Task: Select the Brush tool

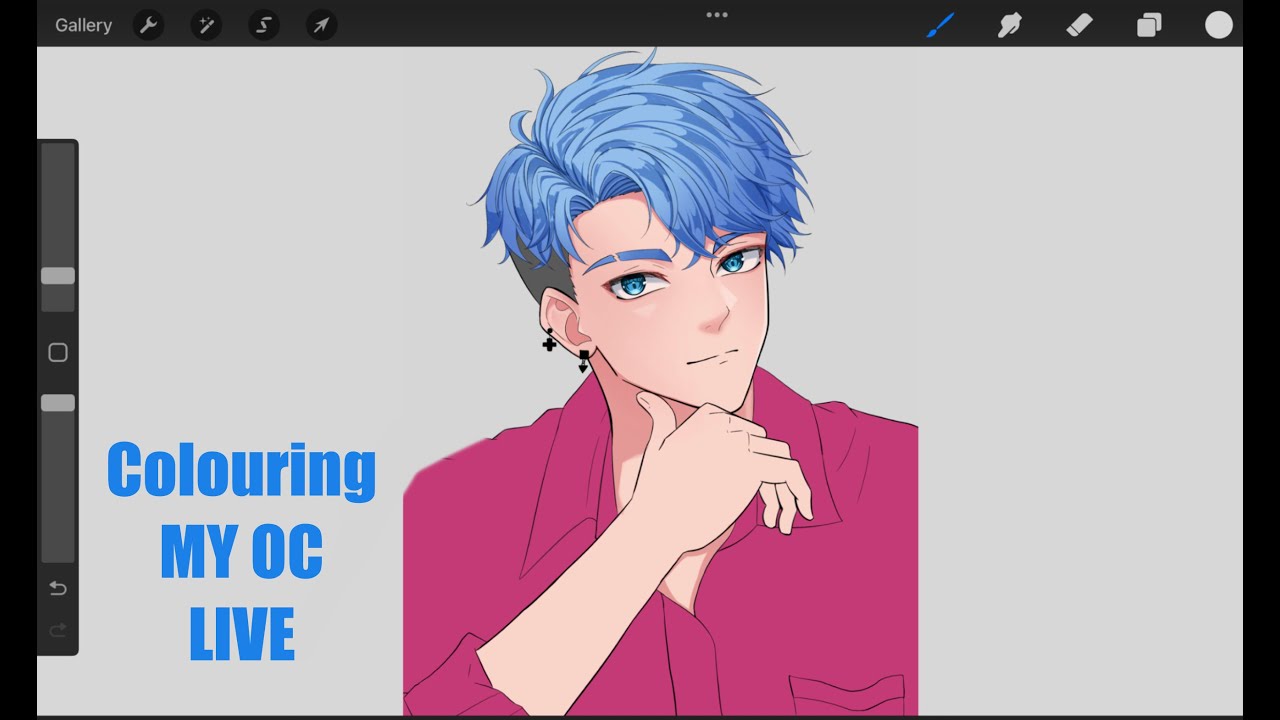Action: tap(940, 25)
